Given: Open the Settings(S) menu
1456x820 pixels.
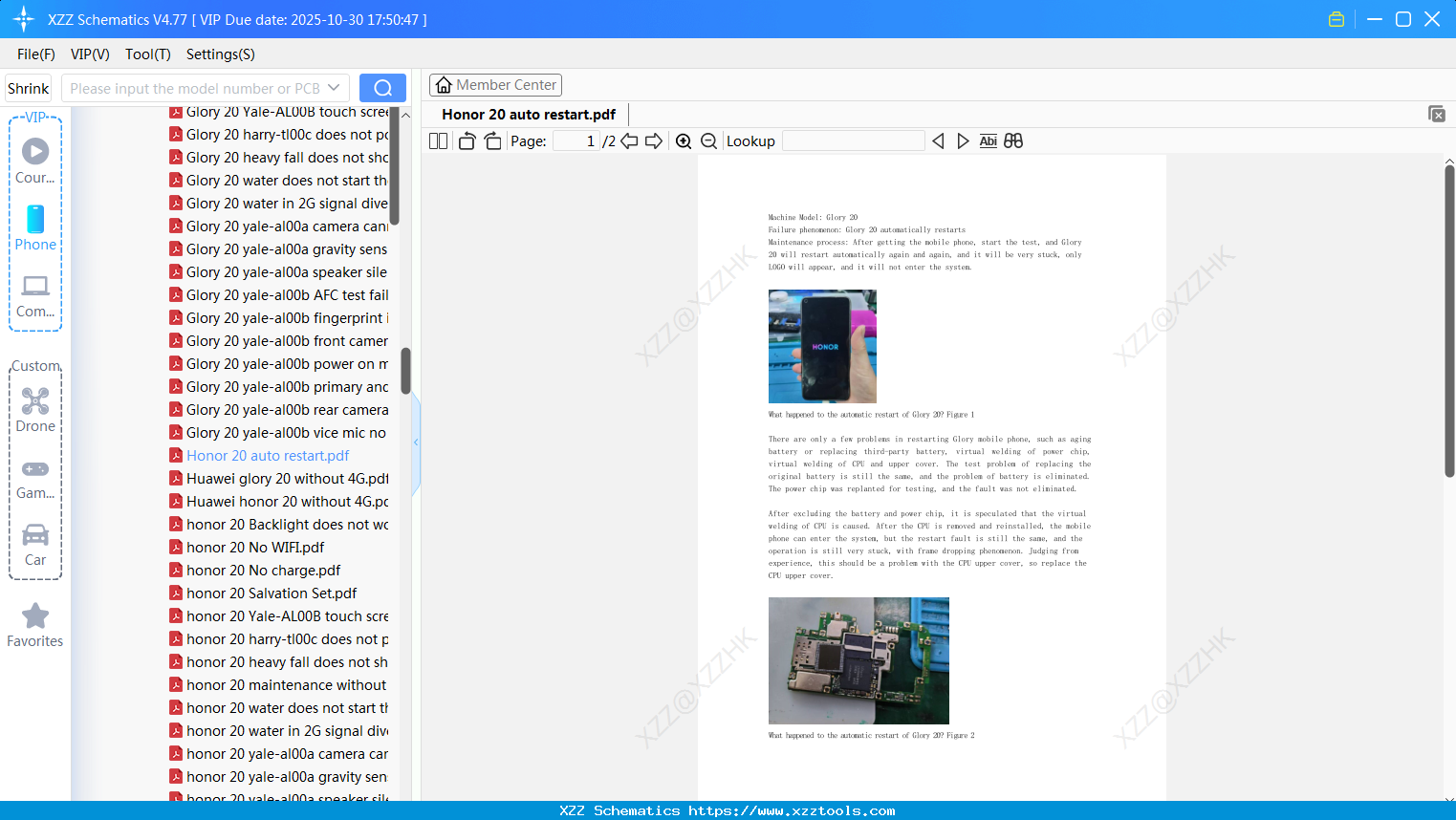Looking at the screenshot, I should (221, 54).
